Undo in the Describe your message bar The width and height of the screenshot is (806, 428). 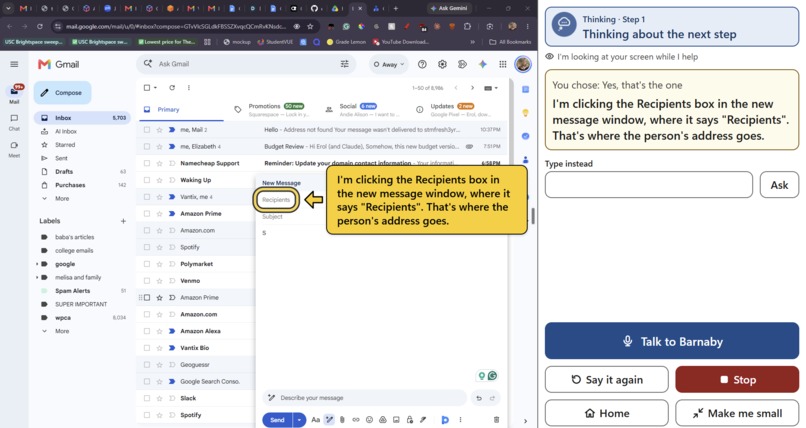tap(479, 398)
